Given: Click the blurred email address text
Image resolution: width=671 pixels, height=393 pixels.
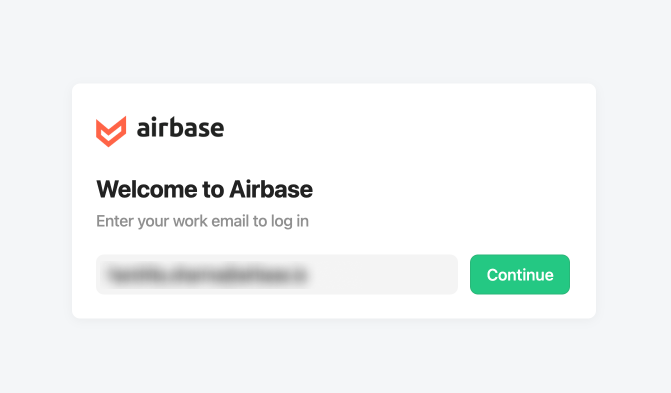Looking at the screenshot, I should pos(207,274).
